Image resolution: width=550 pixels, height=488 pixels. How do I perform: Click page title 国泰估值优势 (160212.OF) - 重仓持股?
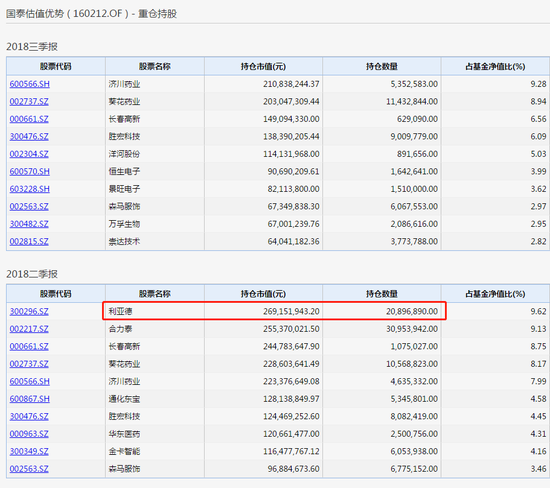pos(91,14)
